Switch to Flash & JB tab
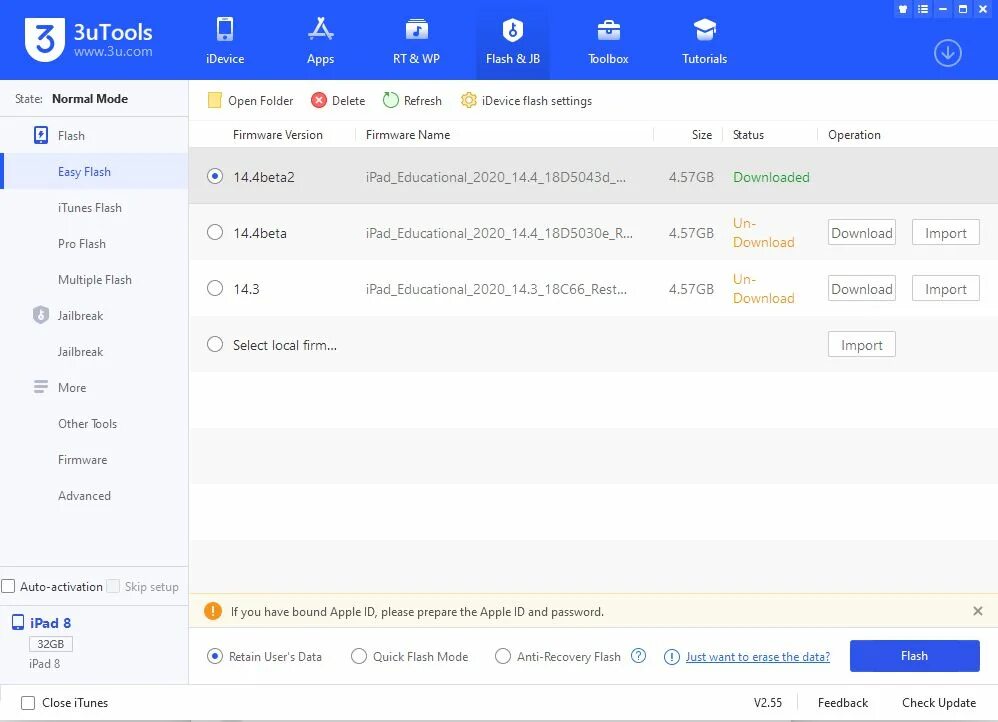 pos(512,41)
